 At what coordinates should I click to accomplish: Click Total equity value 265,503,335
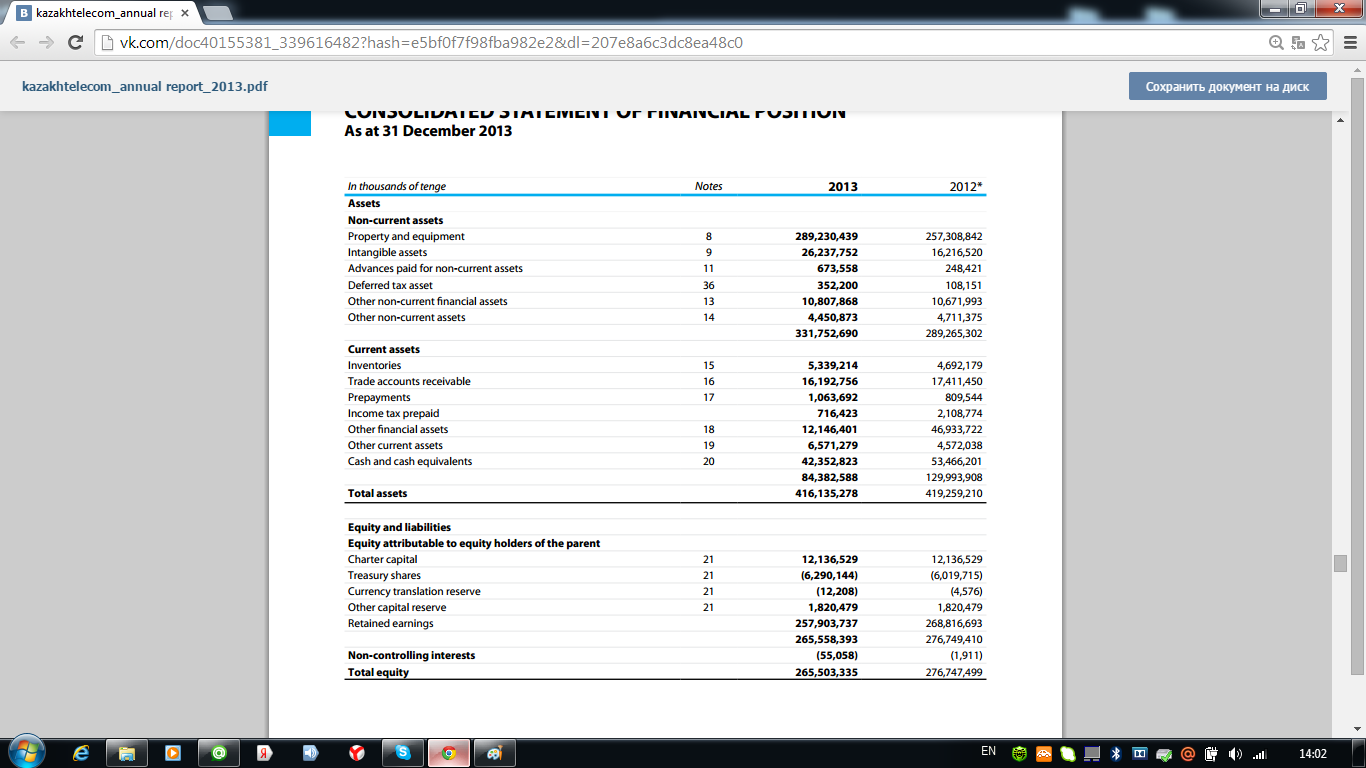point(826,672)
